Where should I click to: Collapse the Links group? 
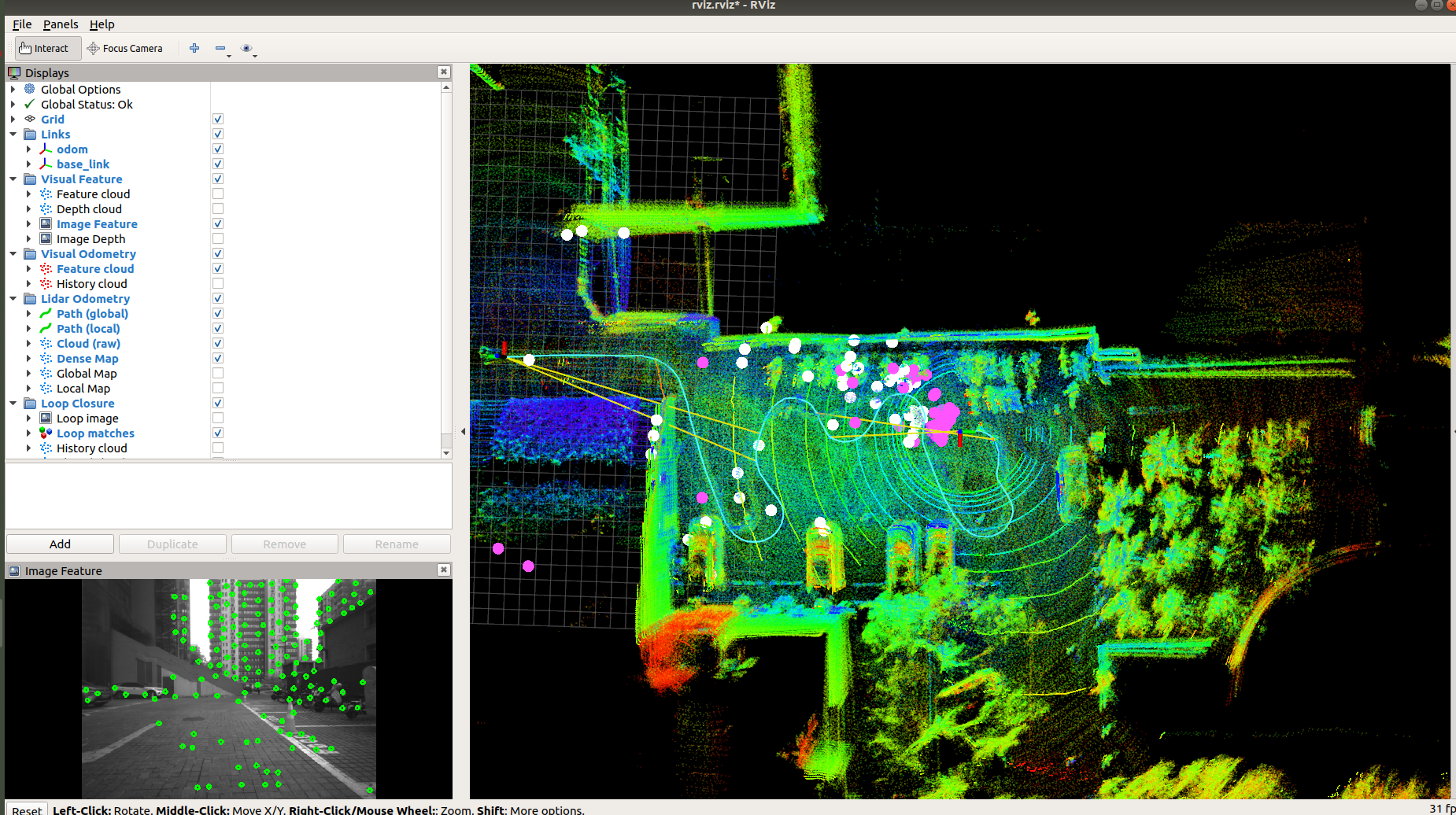[x=13, y=134]
